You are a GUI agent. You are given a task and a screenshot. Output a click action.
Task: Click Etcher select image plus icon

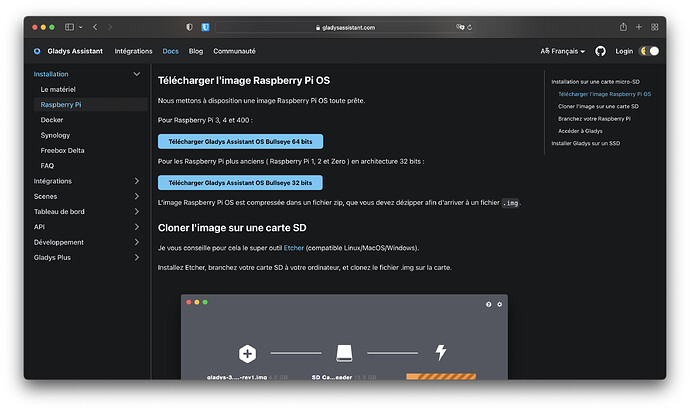(247, 353)
